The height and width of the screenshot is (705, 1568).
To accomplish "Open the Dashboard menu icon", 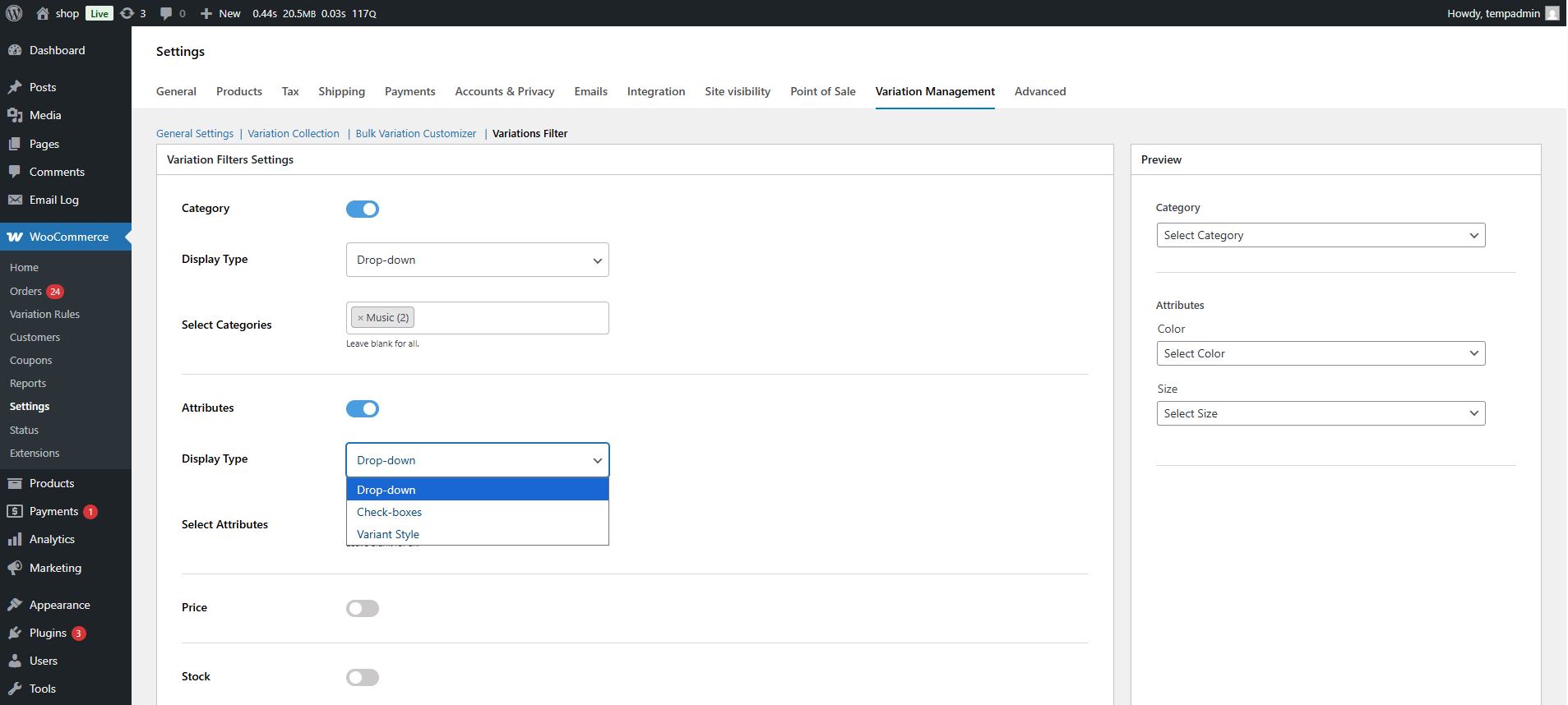I will click(15, 50).
